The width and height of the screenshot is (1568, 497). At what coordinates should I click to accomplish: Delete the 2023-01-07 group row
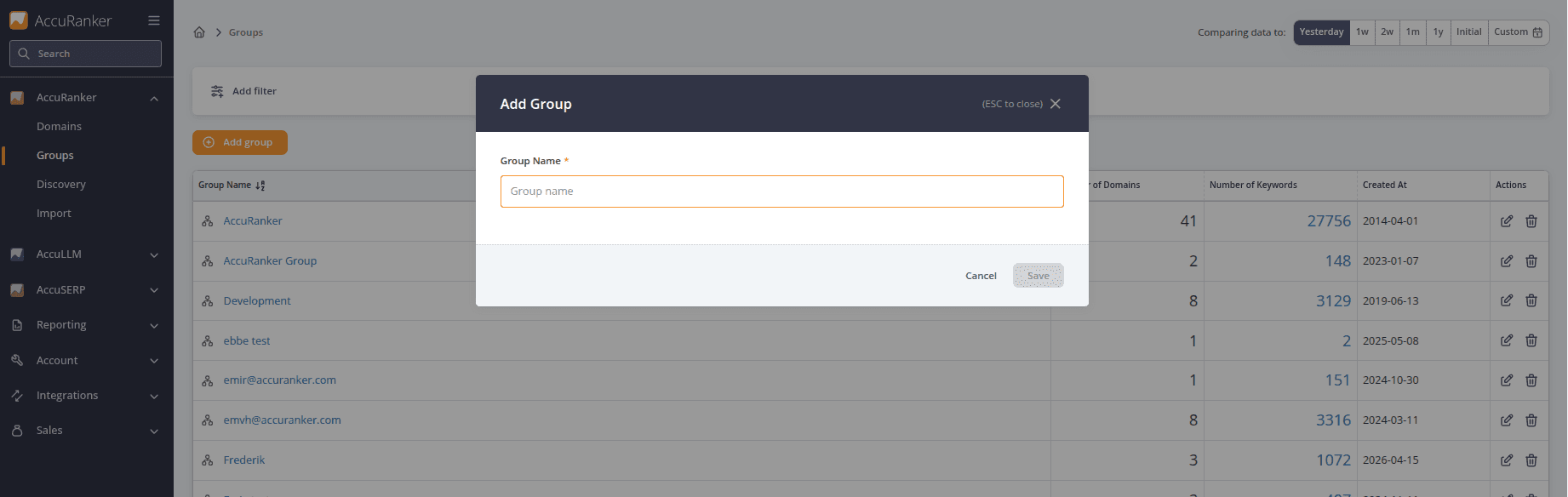(x=1531, y=261)
